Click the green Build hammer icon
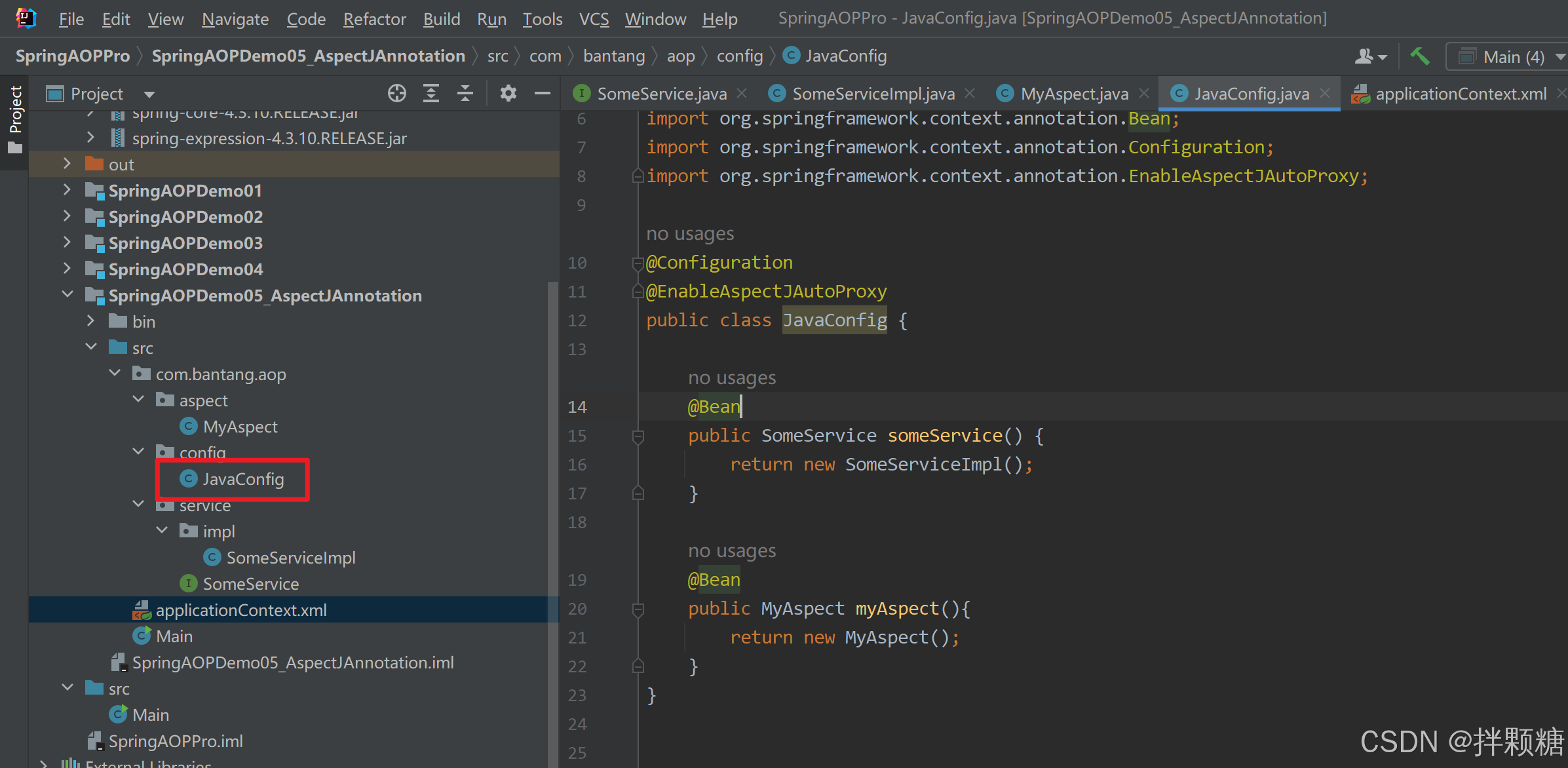The width and height of the screenshot is (1568, 768). click(1419, 56)
